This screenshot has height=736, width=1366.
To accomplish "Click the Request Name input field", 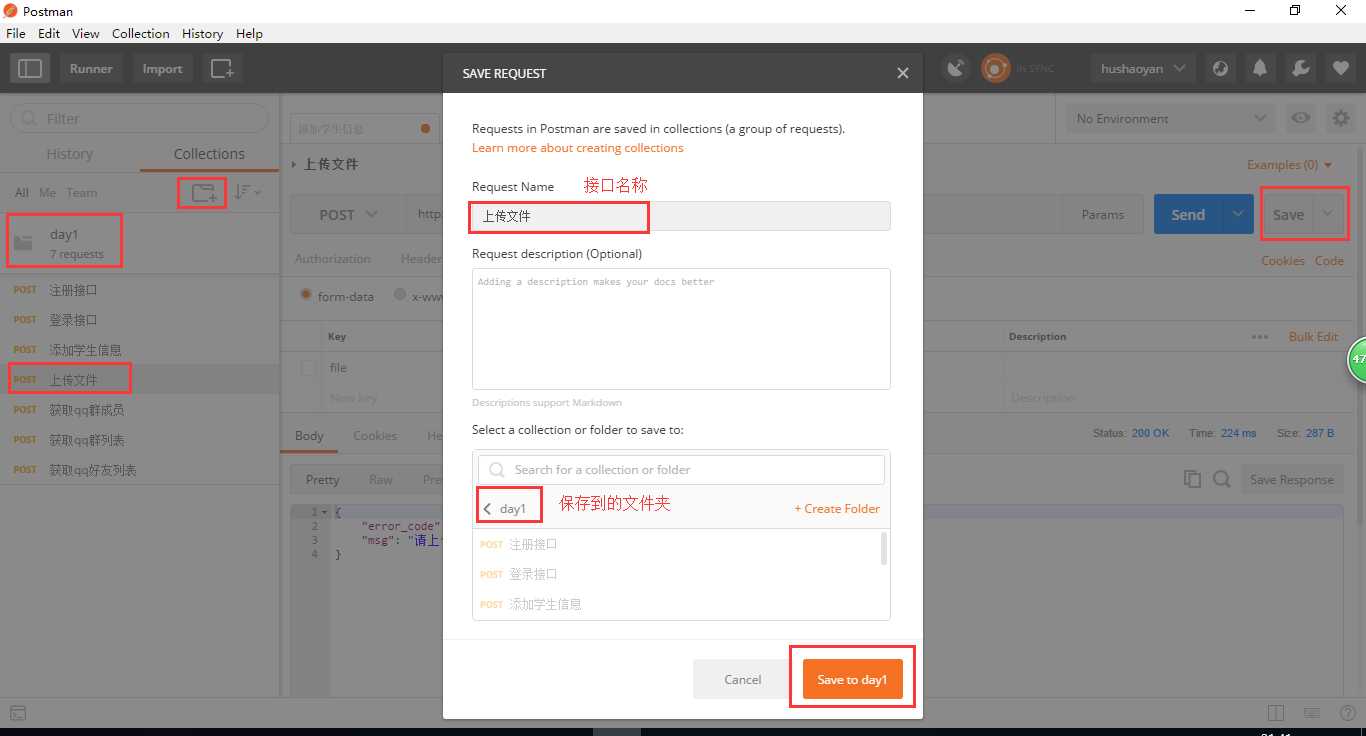I will (x=681, y=216).
